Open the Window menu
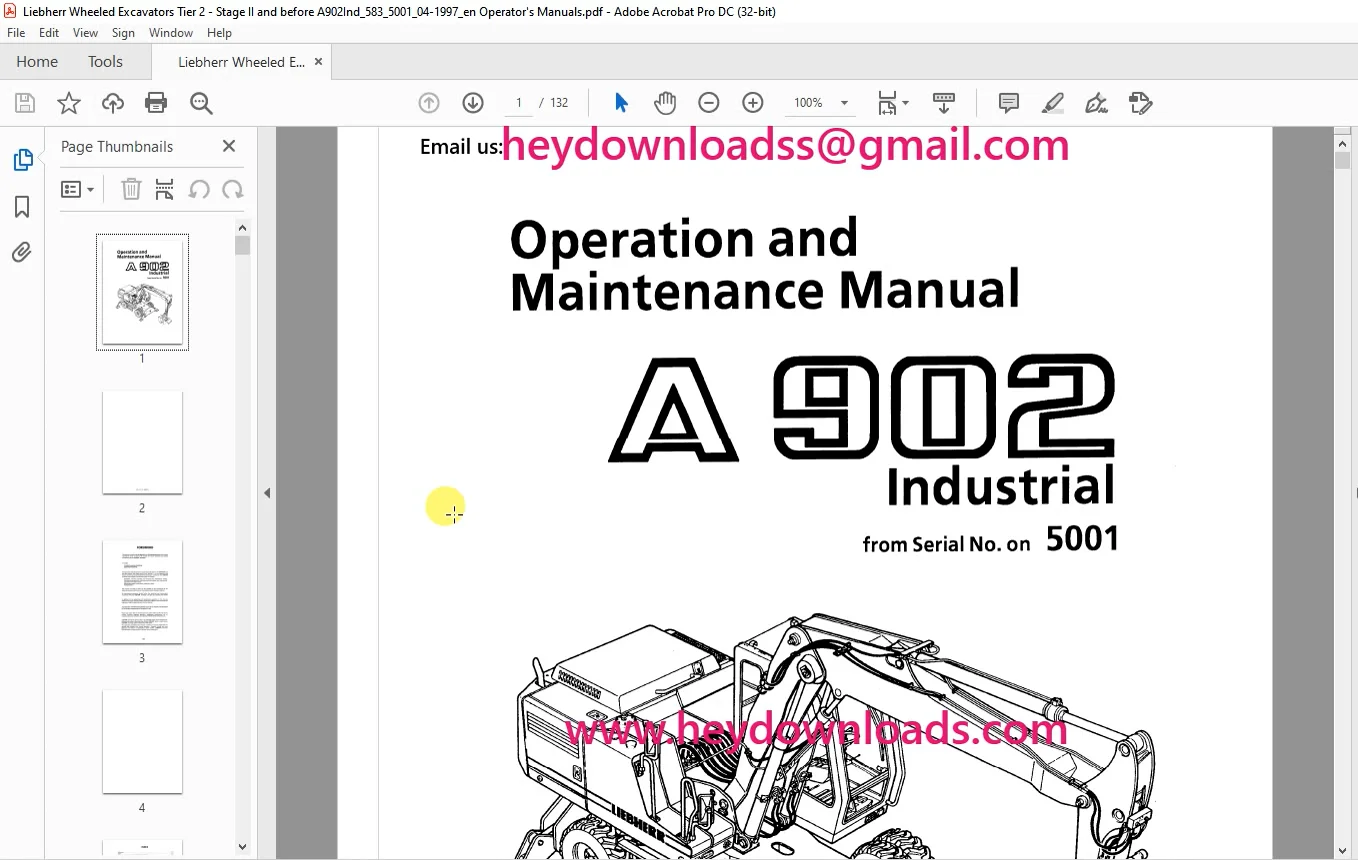This screenshot has height=860, width=1358. tap(171, 33)
